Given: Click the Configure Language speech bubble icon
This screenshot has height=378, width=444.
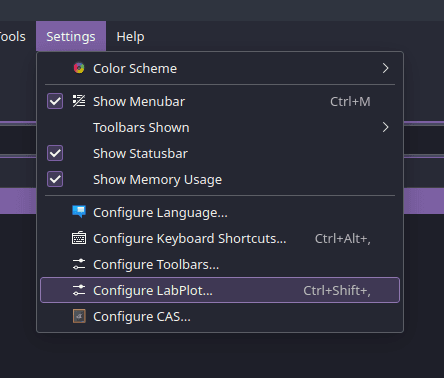Looking at the screenshot, I should tap(79, 212).
